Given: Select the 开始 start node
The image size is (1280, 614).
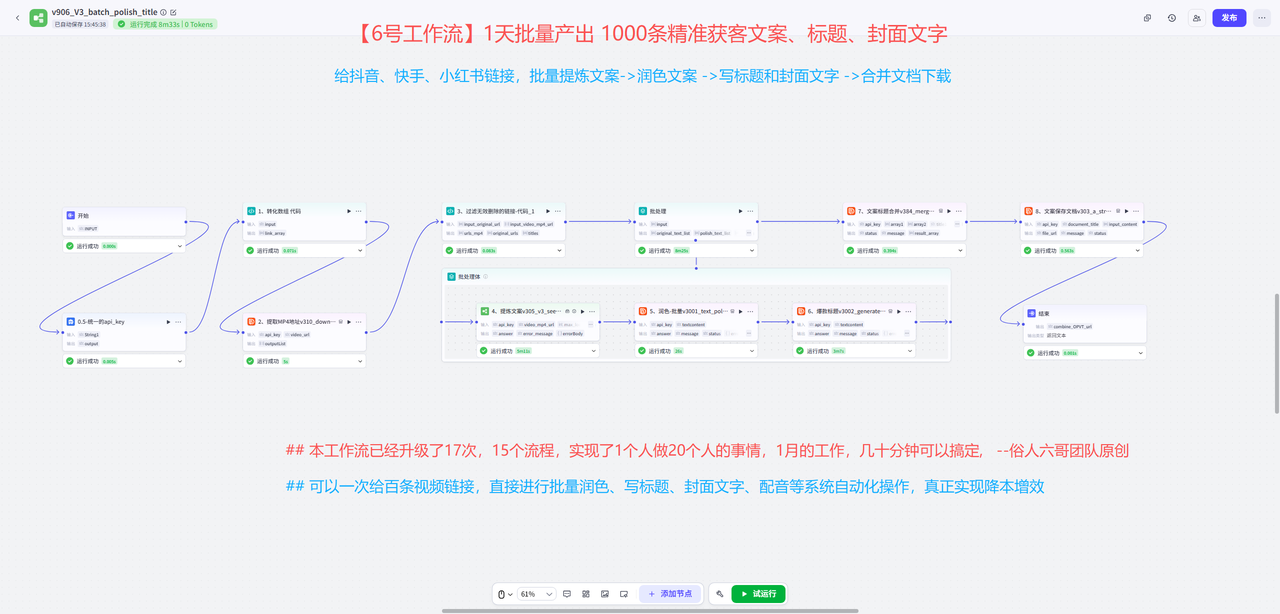Looking at the screenshot, I should tap(124, 221).
